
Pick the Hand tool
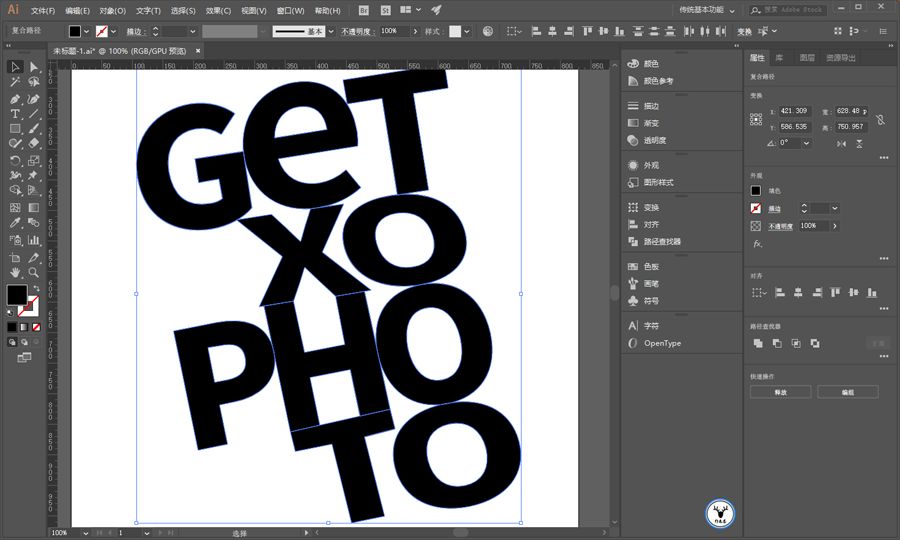click(15, 272)
